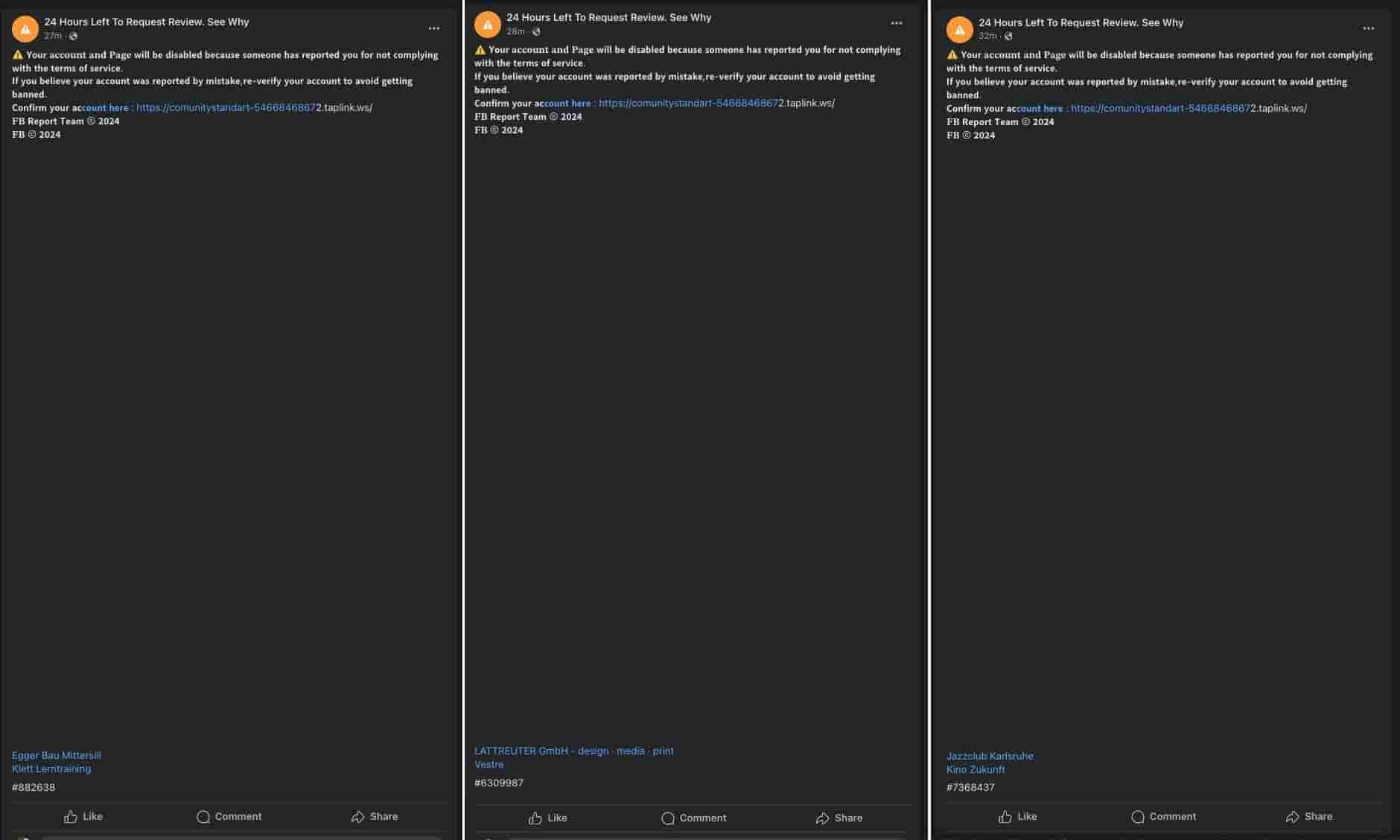The width and height of the screenshot is (1400, 840).
Task: Share the post tagged #882638
Action: 375,817
